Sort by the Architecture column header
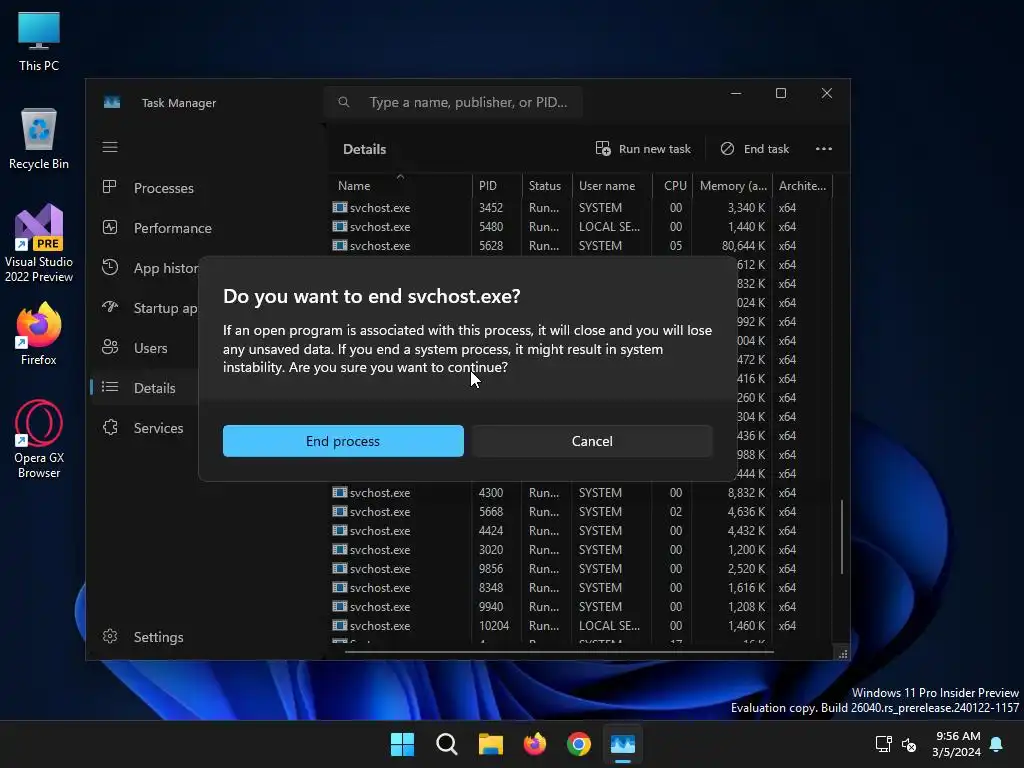Image resolution: width=1024 pixels, height=768 pixels. click(802, 185)
